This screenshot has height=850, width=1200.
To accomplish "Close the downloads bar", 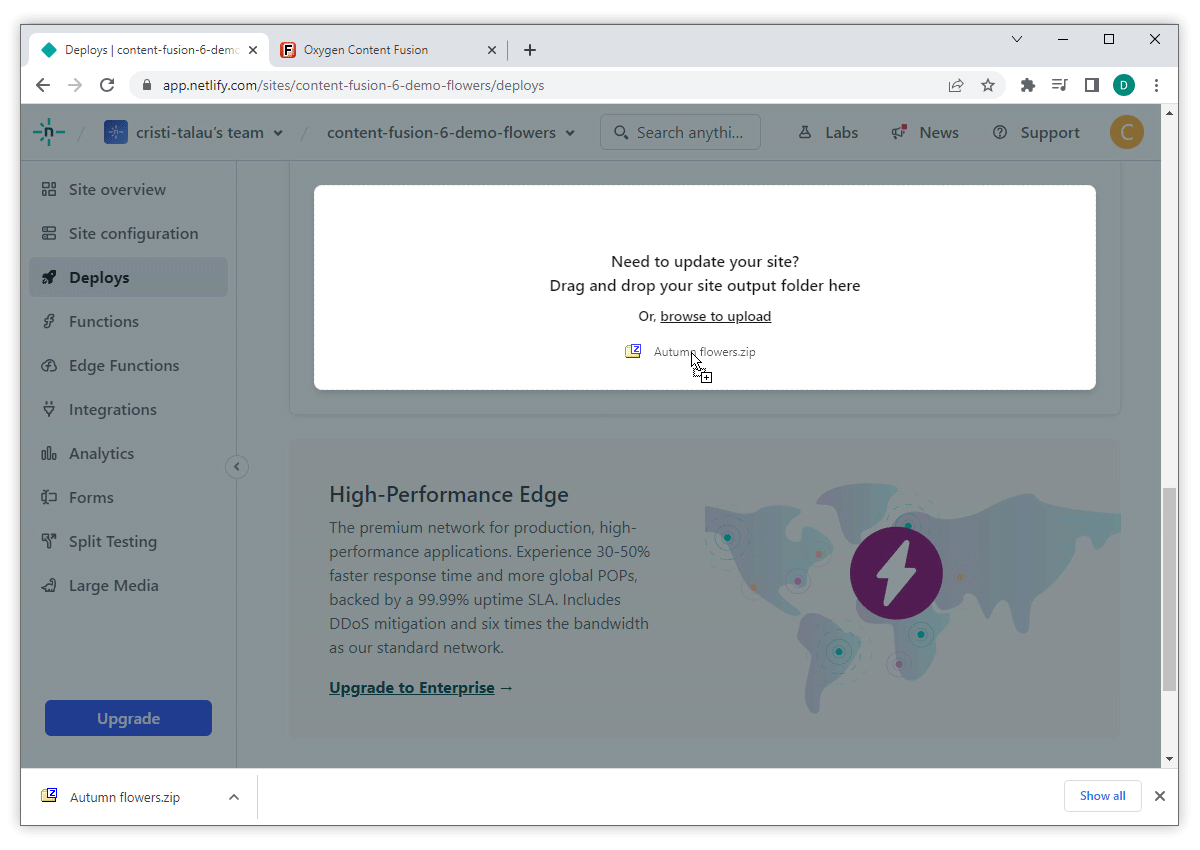I will (1160, 796).
